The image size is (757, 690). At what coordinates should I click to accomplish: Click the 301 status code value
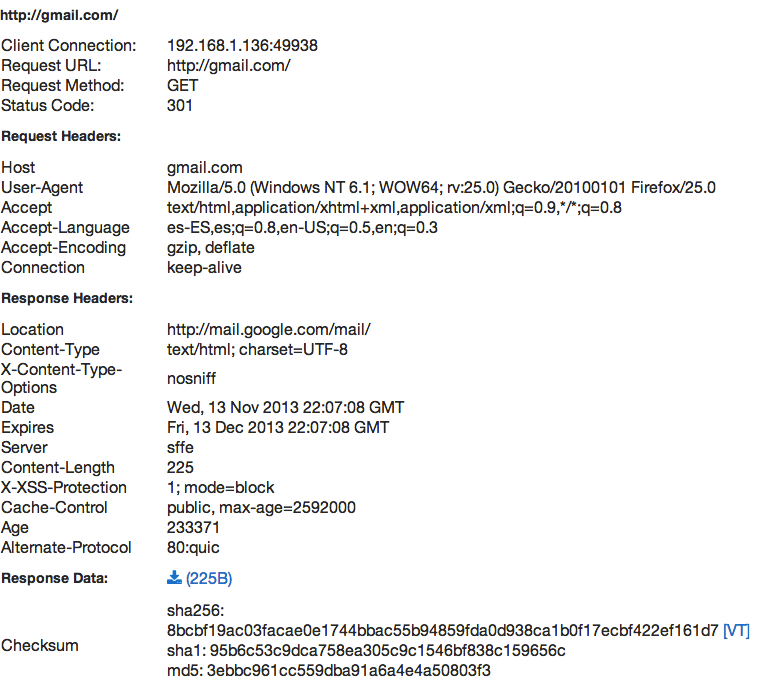[x=180, y=106]
